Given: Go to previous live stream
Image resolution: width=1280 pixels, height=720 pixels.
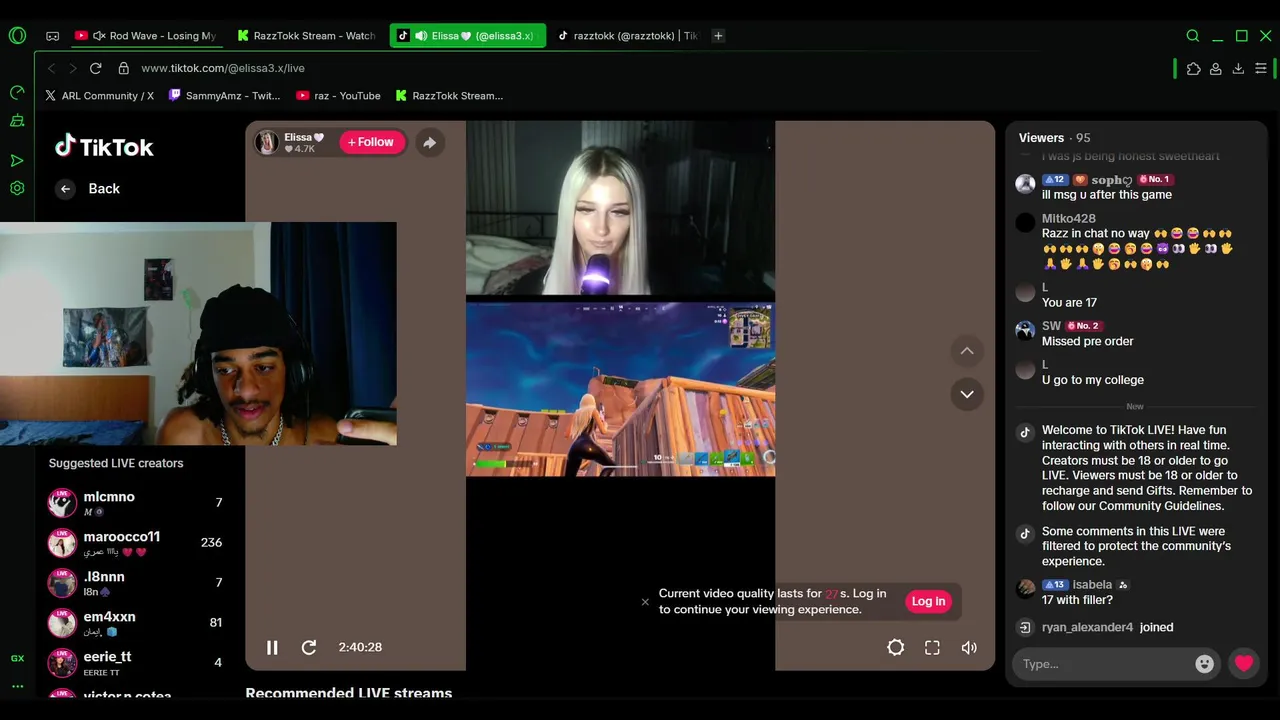Looking at the screenshot, I should 967,351.
